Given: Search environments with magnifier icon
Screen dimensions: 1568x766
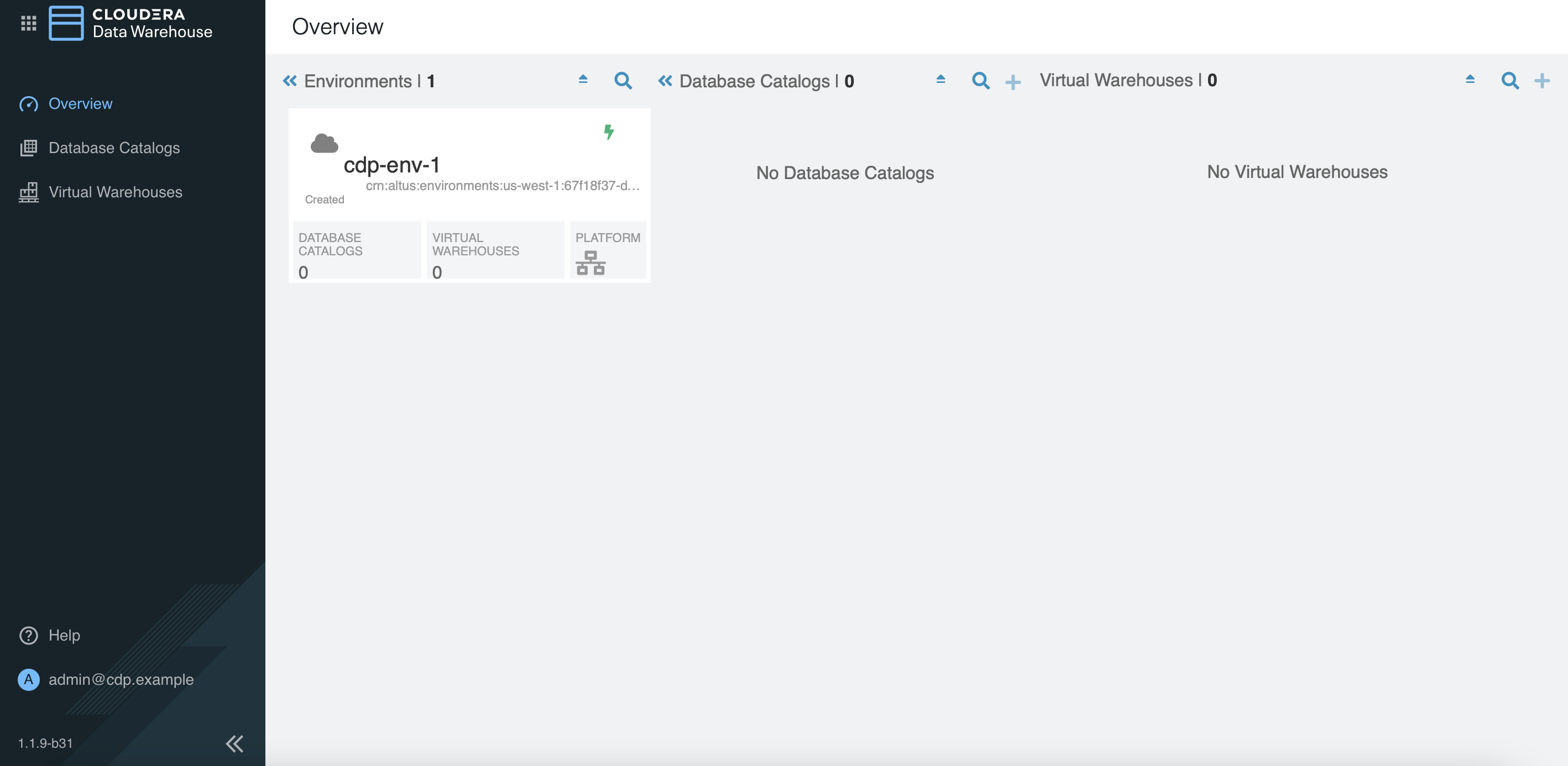Looking at the screenshot, I should [623, 80].
